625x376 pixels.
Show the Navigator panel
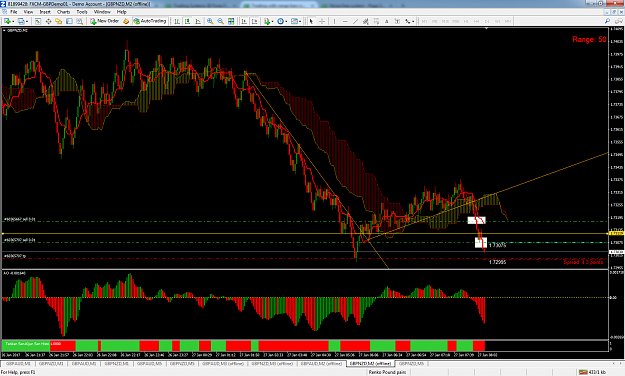tap(59, 21)
